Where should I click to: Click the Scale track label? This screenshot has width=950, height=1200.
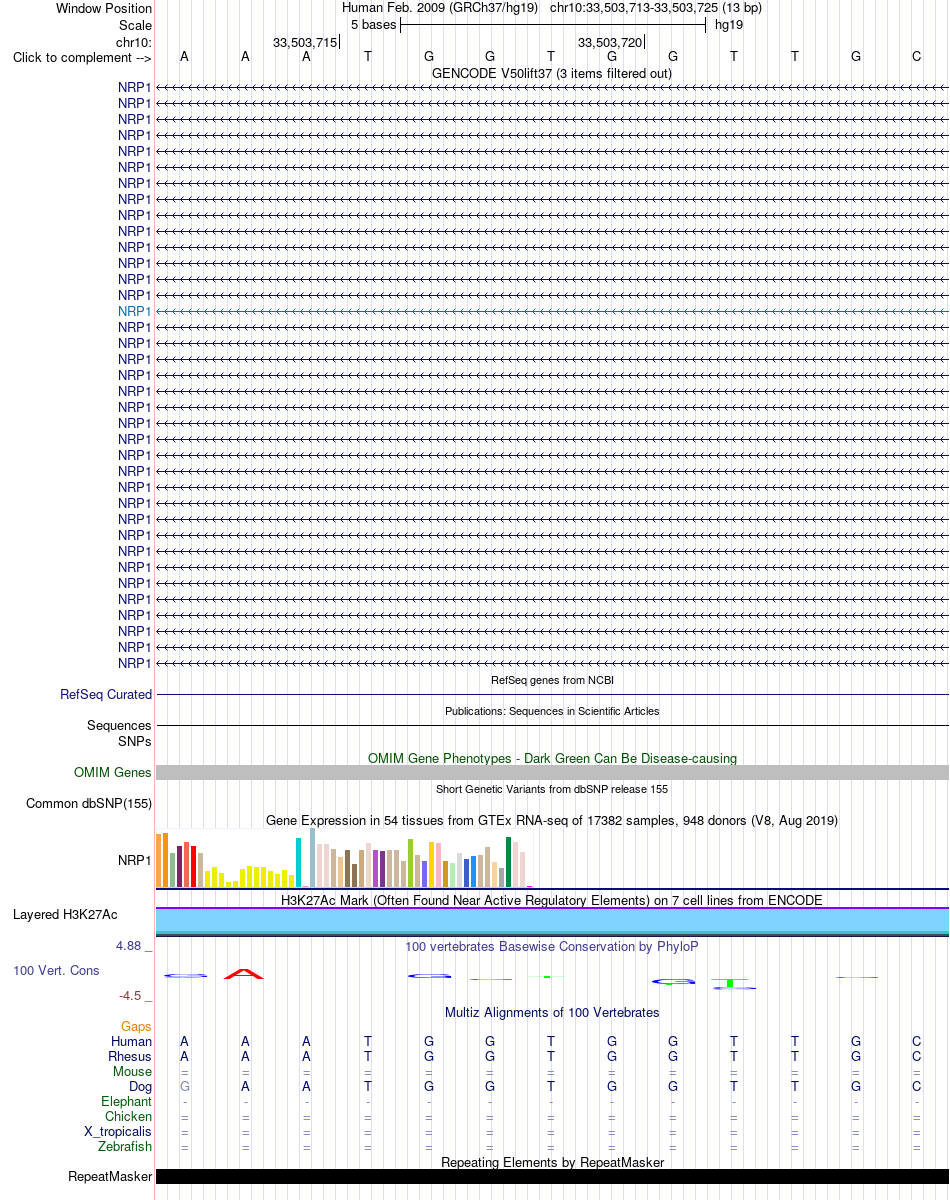tap(134, 25)
